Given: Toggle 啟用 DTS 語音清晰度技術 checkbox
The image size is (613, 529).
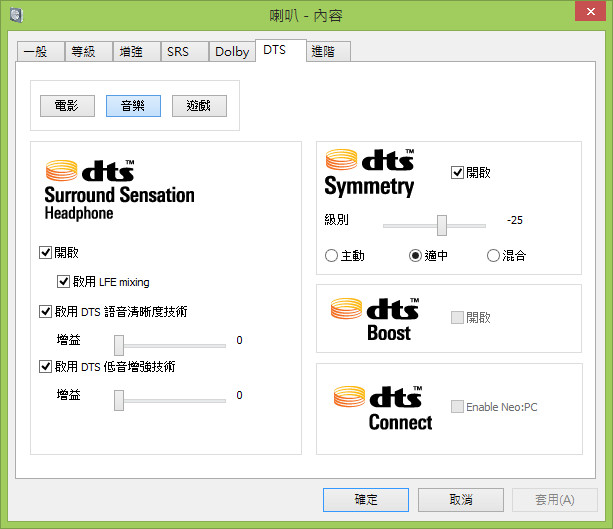Looking at the screenshot, I should coord(45,312).
